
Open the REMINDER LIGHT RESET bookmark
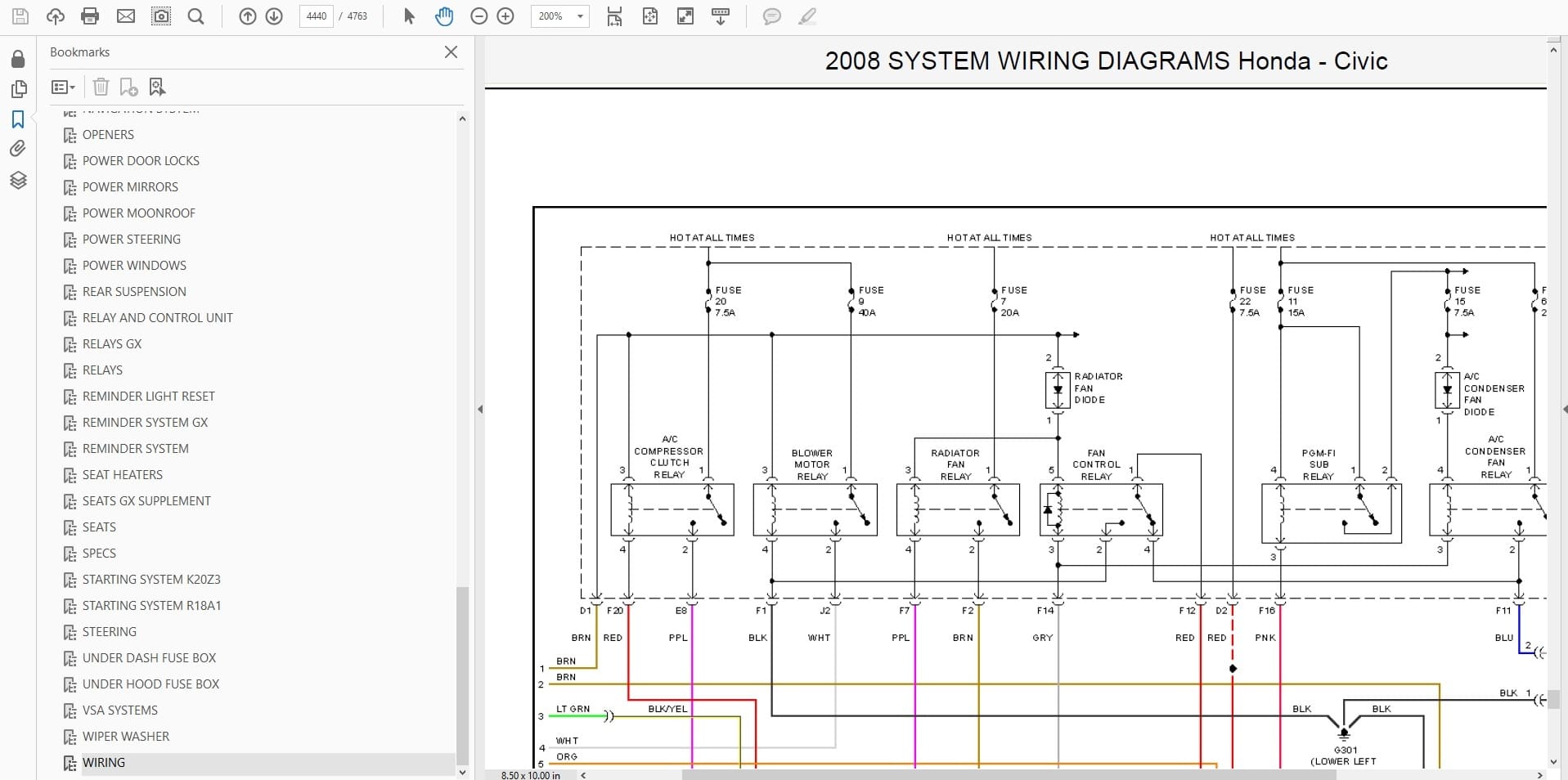[148, 396]
